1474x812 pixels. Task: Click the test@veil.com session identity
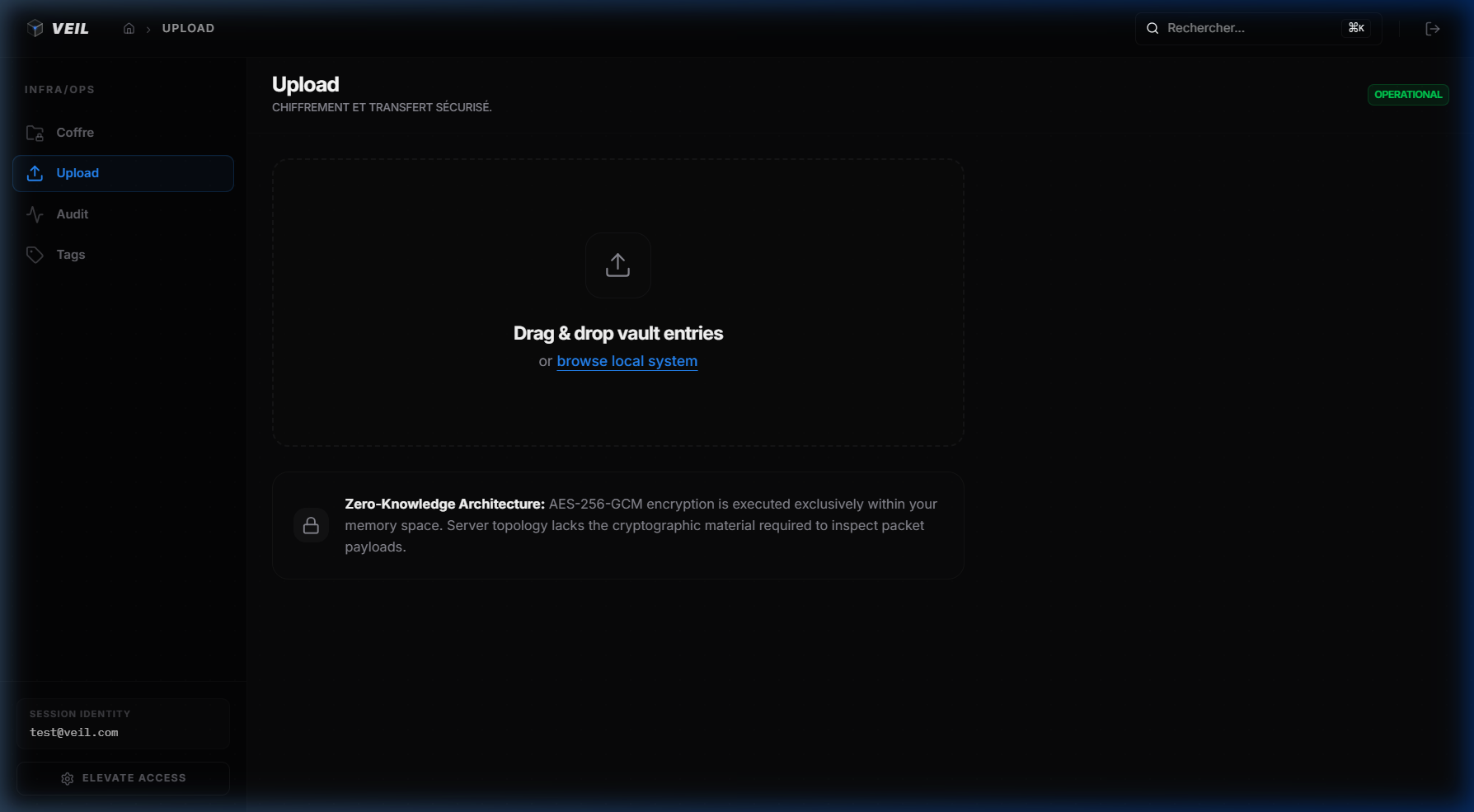point(74,732)
